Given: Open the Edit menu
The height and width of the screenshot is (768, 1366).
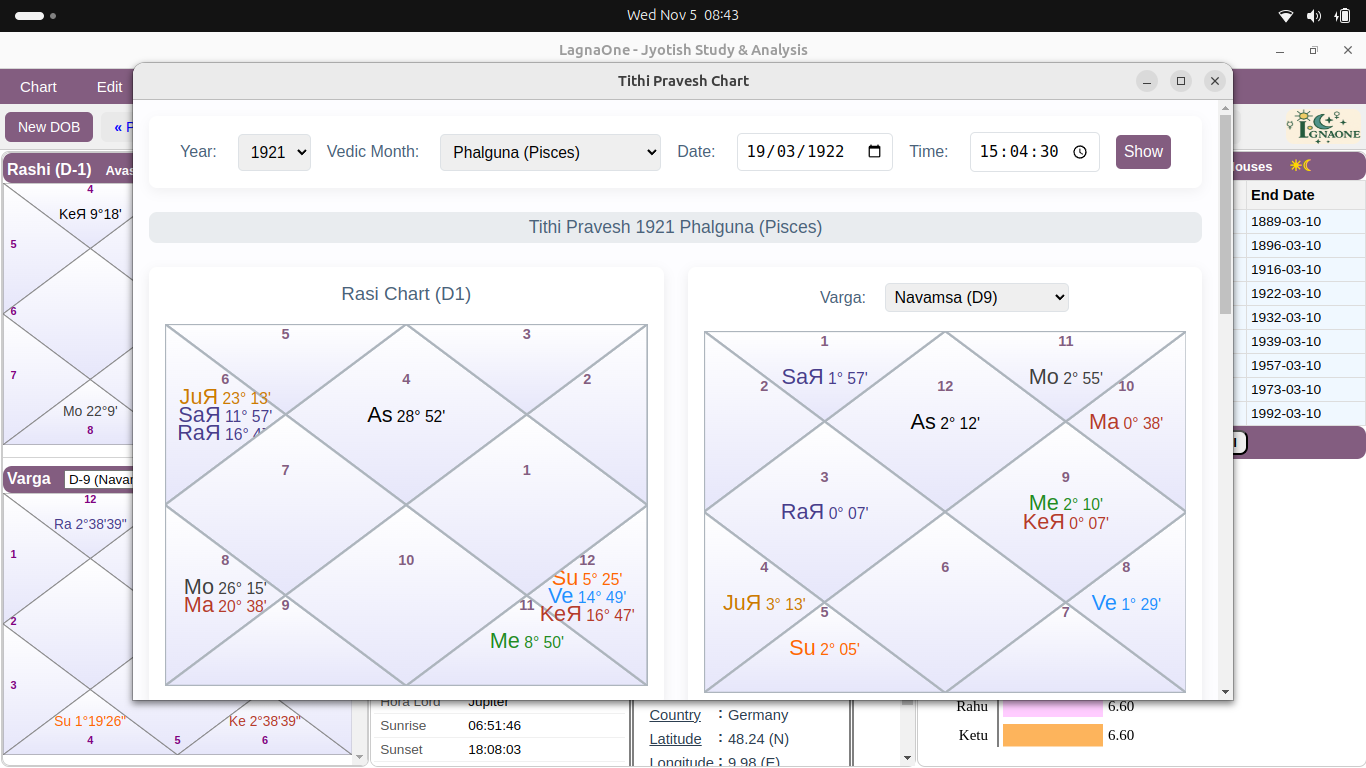Looking at the screenshot, I should pos(109,87).
